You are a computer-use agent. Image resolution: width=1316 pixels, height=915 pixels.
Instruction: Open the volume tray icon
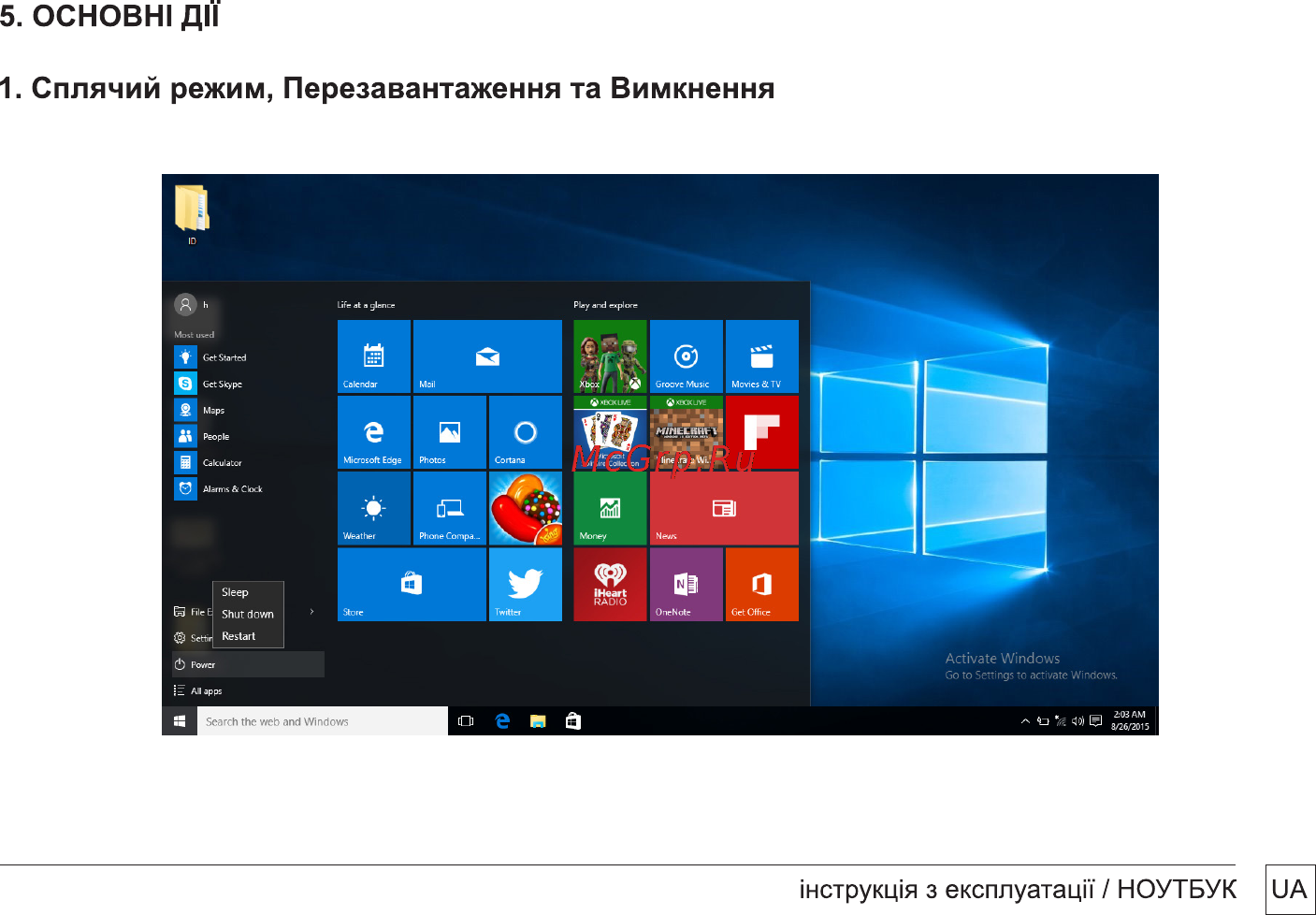tap(1077, 721)
